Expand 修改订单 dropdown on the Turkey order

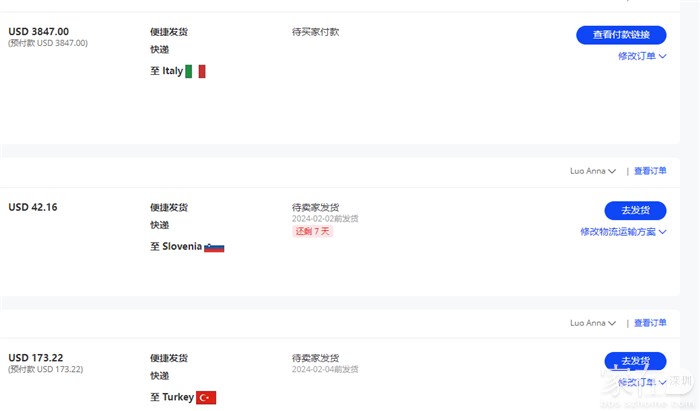(x=642, y=382)
